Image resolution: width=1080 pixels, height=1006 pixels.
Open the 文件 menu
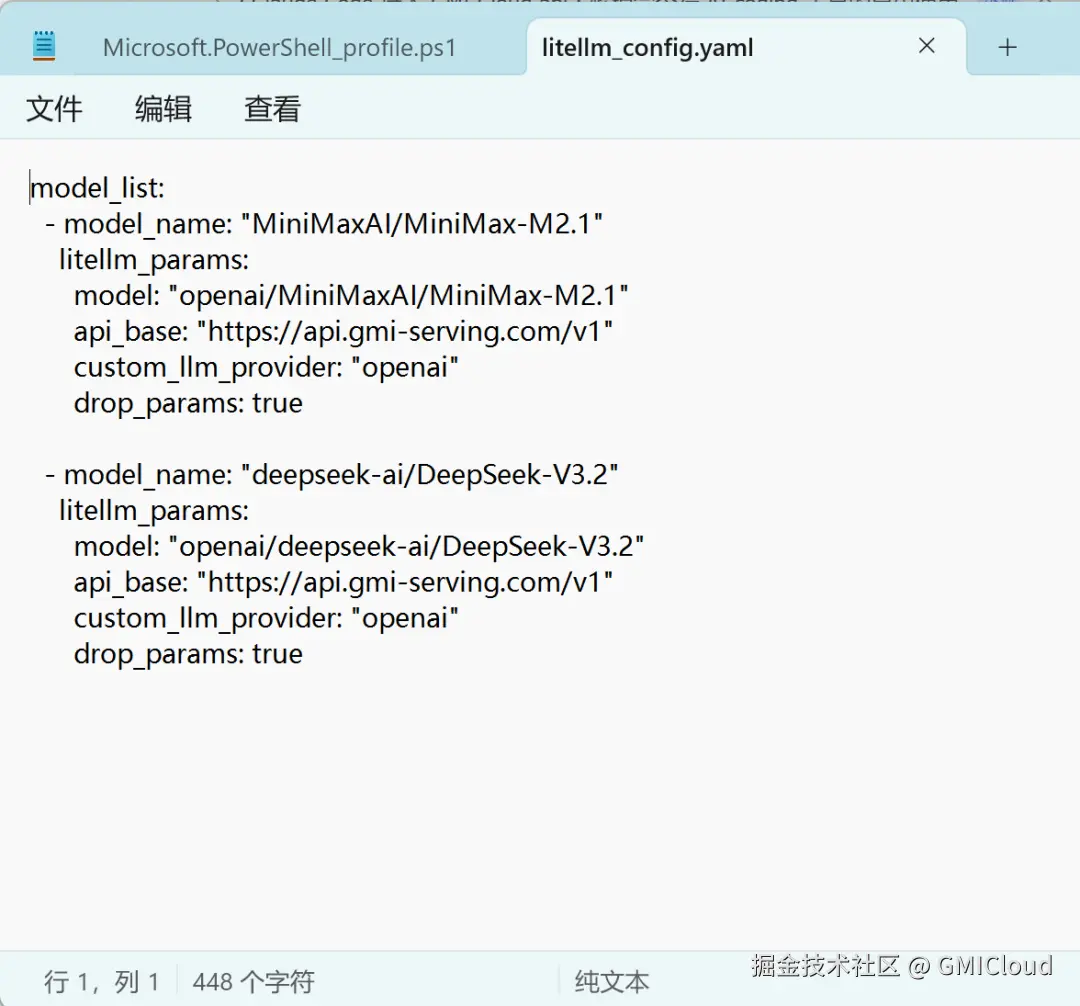[54, 109]
